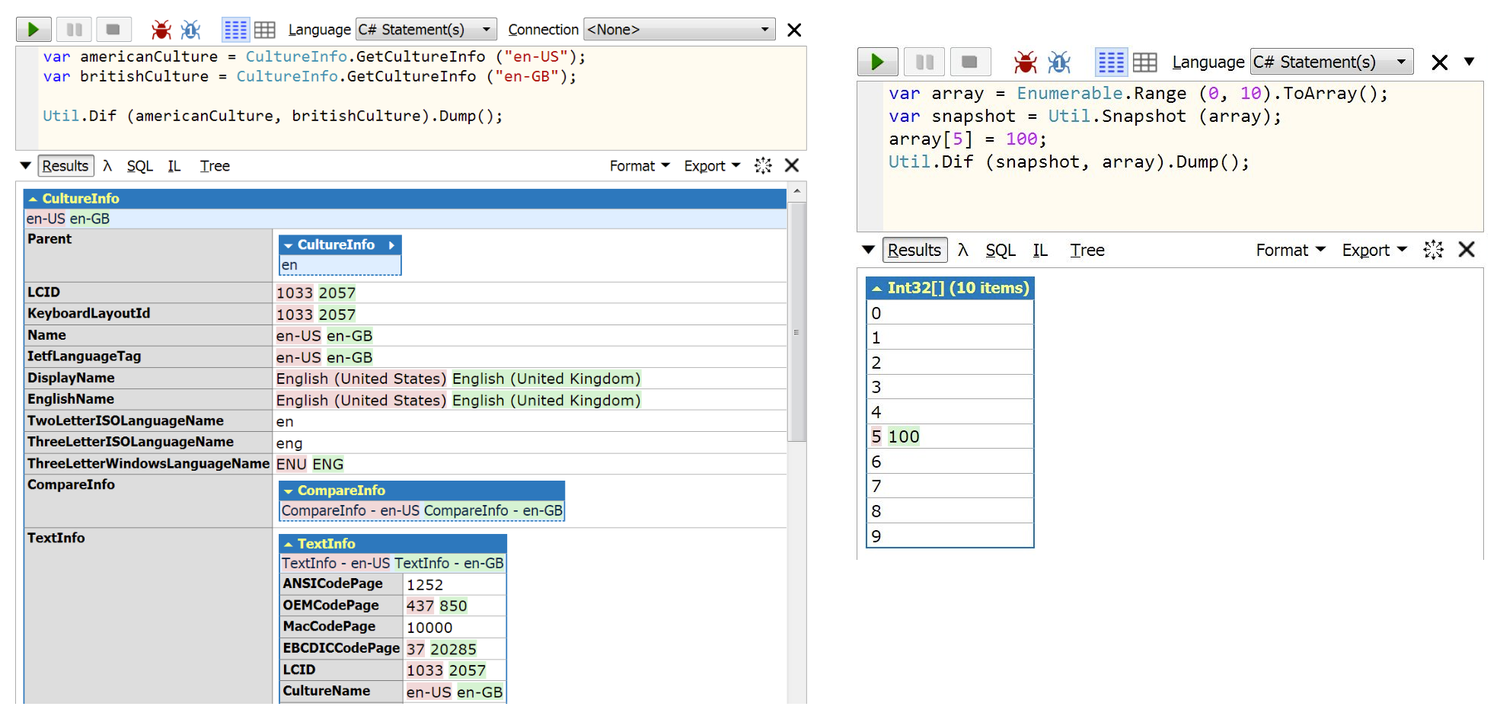Click the pause button in right panel
The height and width of the screenshot is (716, 1500).
coord(924,62)
